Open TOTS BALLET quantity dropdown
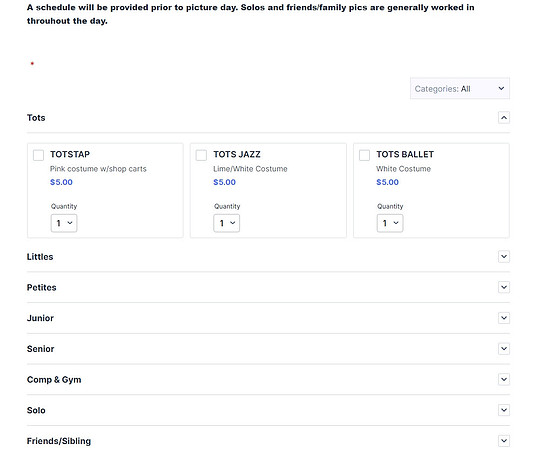Image resolution: width=536 pixels, height=450 pixels. pyautogui.click(x=390, y=223)
